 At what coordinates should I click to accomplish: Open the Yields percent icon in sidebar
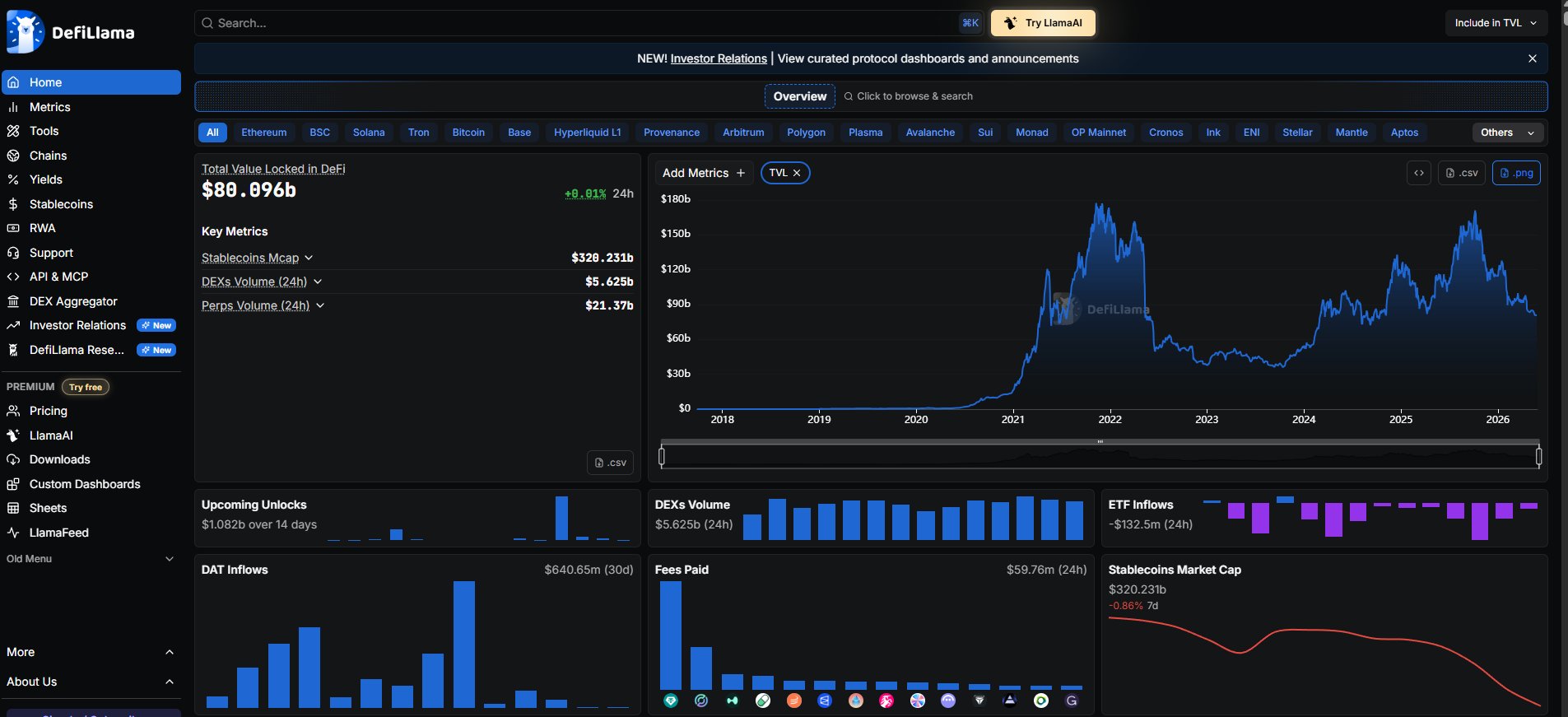(x=13, y=179)
